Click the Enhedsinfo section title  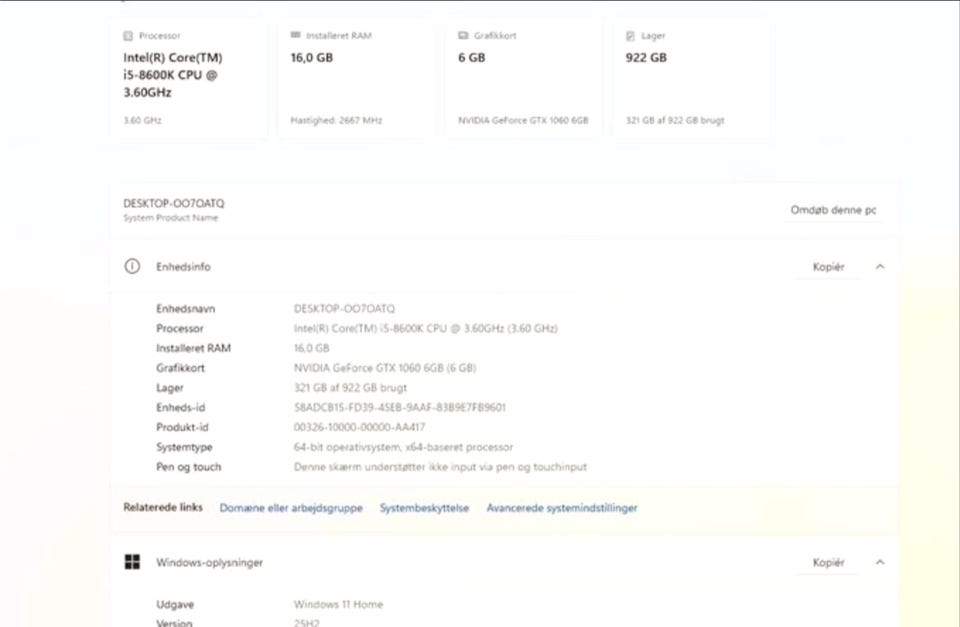click(183, 267)
